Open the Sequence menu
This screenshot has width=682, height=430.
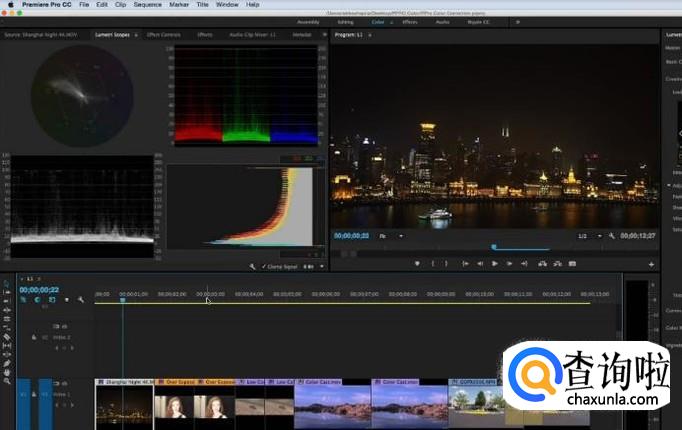[147, 4]
